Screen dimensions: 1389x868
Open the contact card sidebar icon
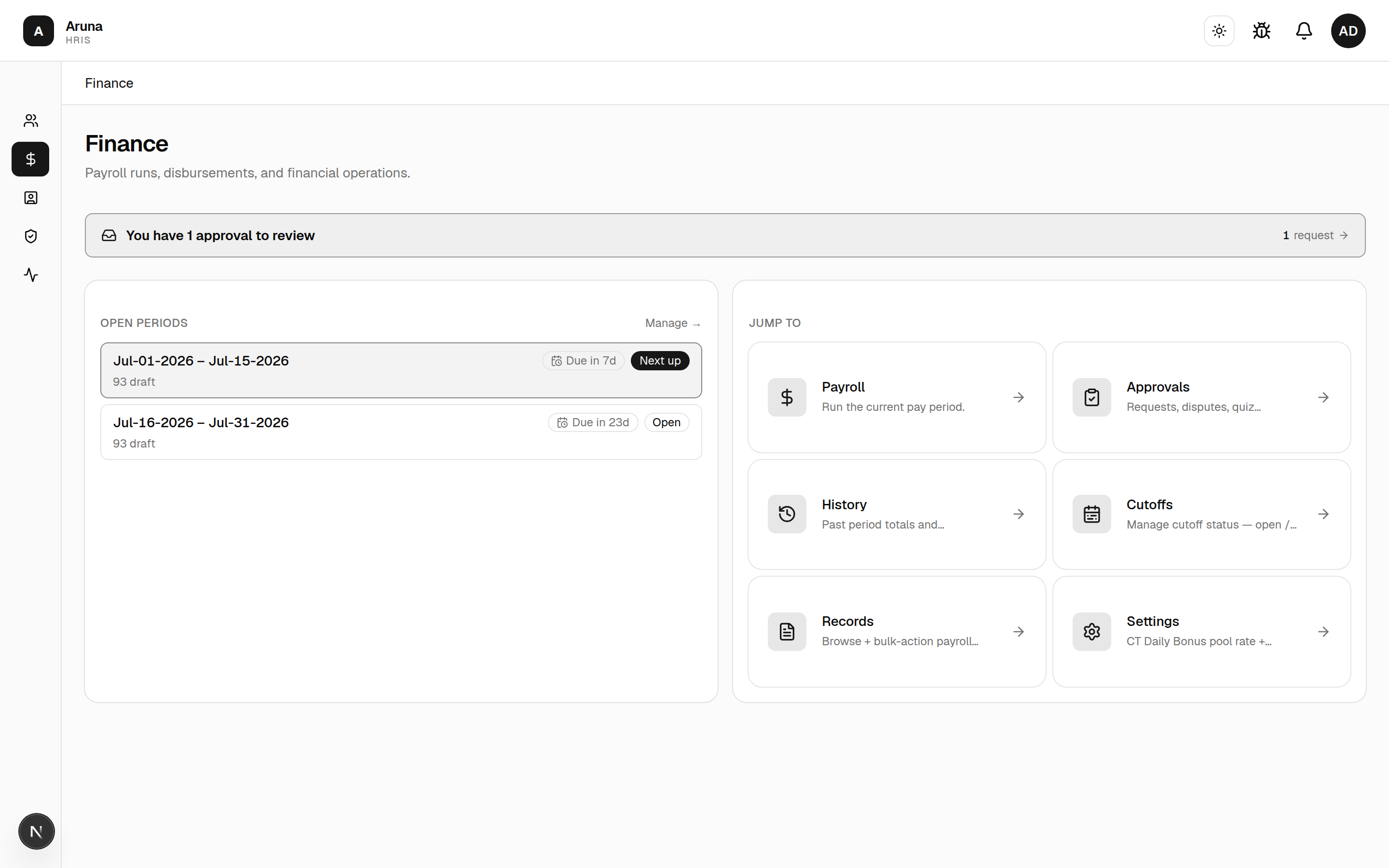30,198
